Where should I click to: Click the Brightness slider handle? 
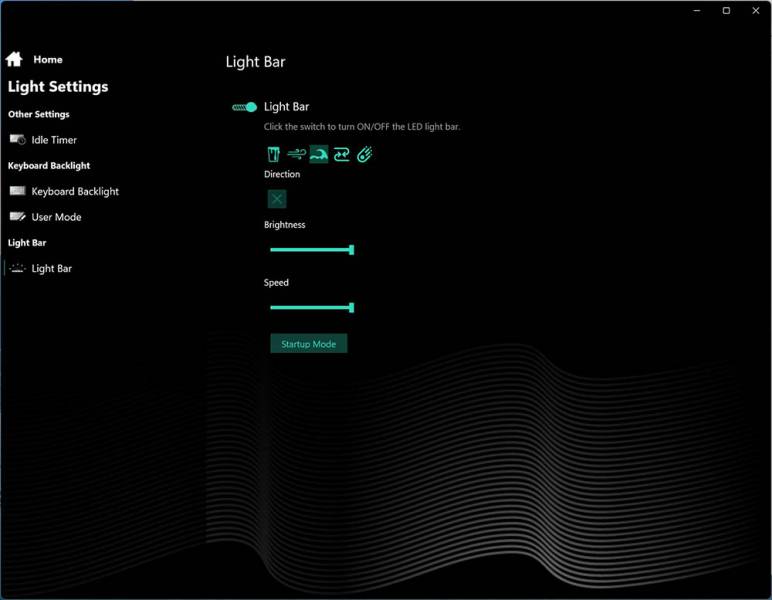coord(351,250)
